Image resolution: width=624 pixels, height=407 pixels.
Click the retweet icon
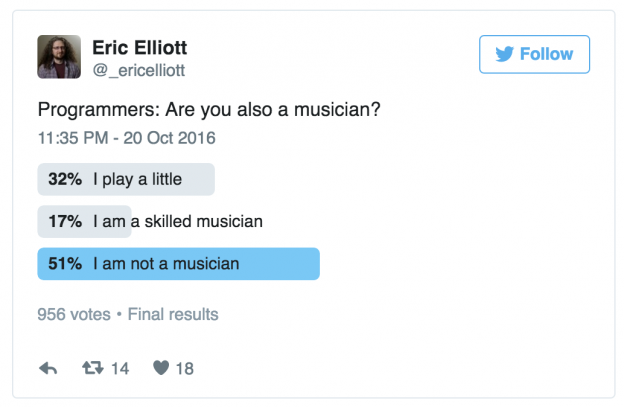click(x=92, y=368)
